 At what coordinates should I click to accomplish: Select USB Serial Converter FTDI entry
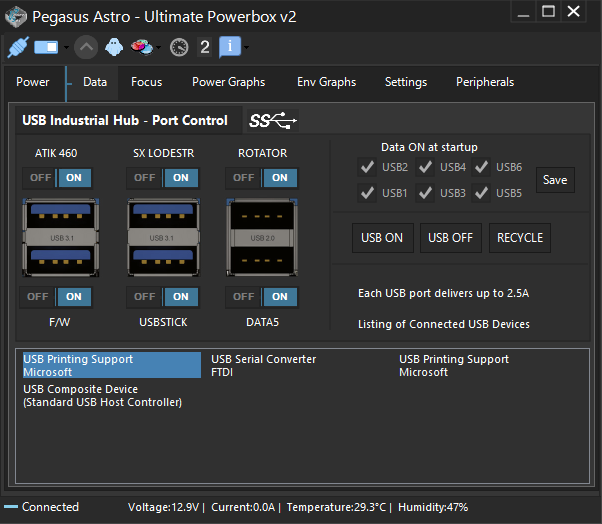264,365
